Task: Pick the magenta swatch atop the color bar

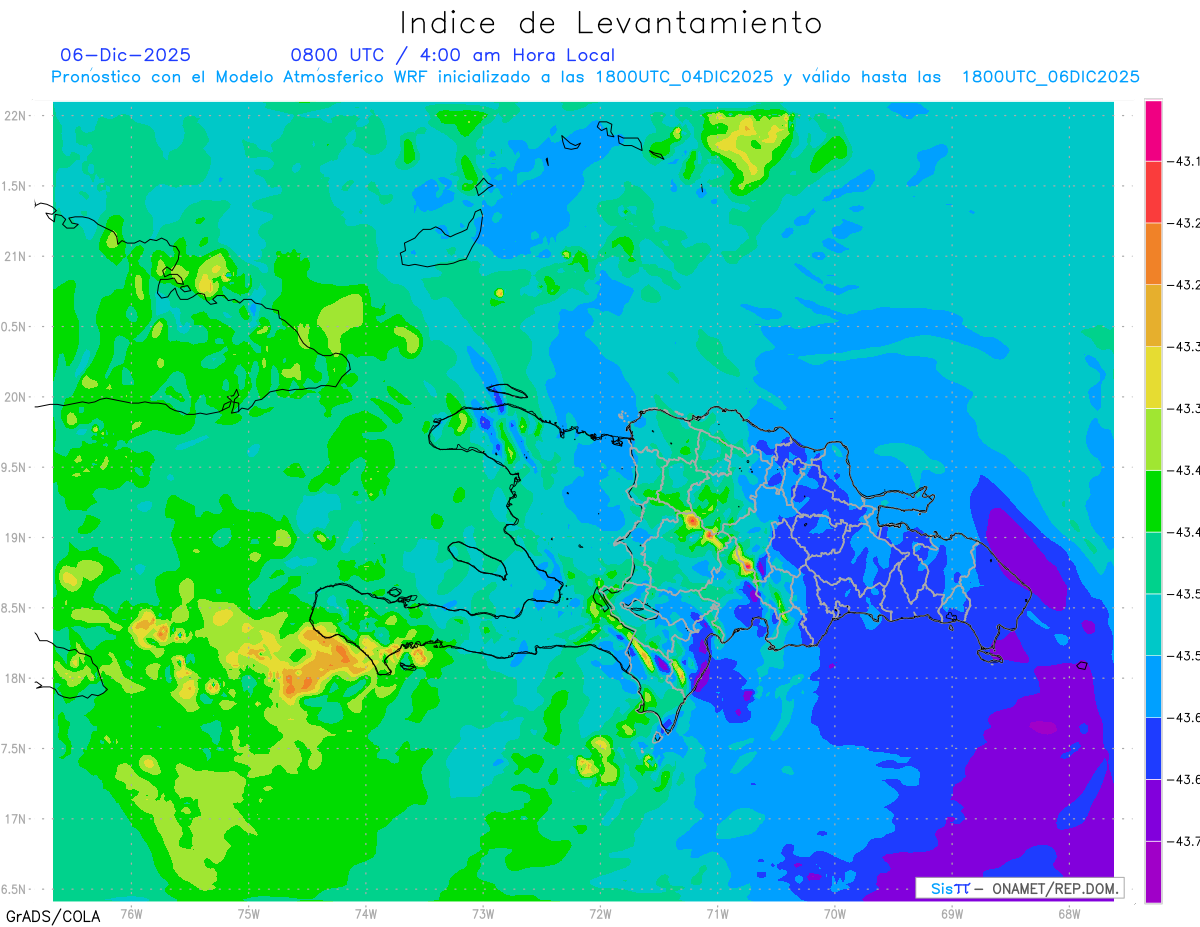Action: coord(1154,130)
